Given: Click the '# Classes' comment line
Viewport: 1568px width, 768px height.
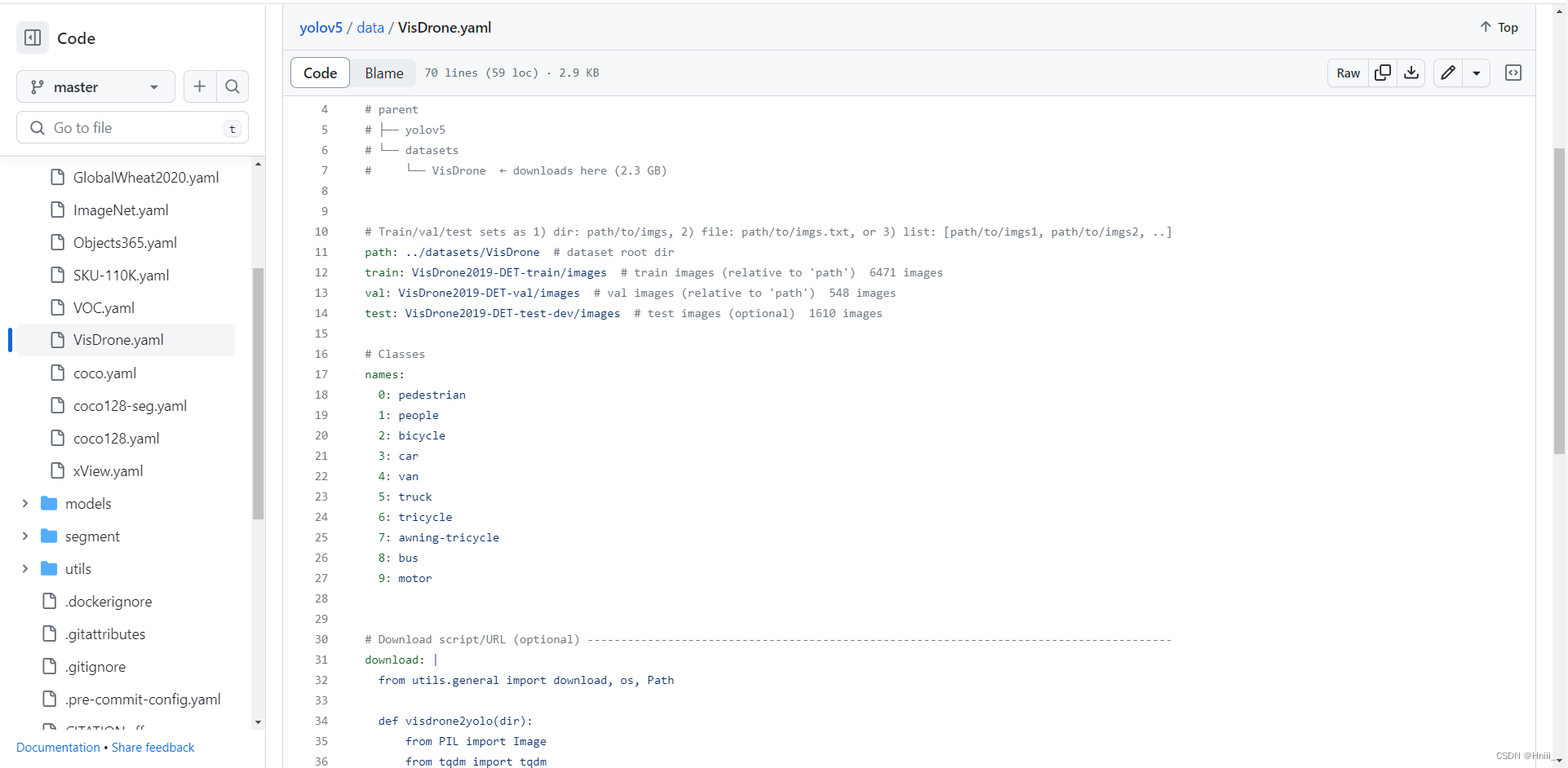Looking at the screenshot, I should (x=395, y=354).
